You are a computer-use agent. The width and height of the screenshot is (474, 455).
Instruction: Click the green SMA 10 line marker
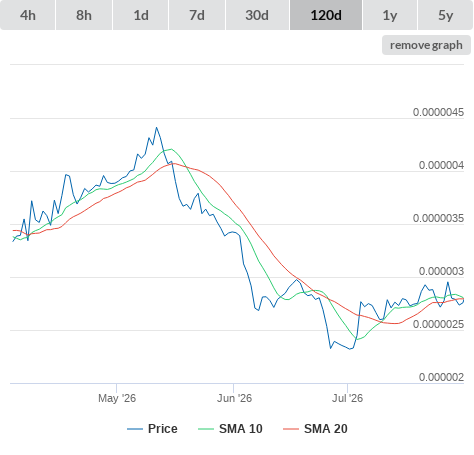[x=206, y=429]
